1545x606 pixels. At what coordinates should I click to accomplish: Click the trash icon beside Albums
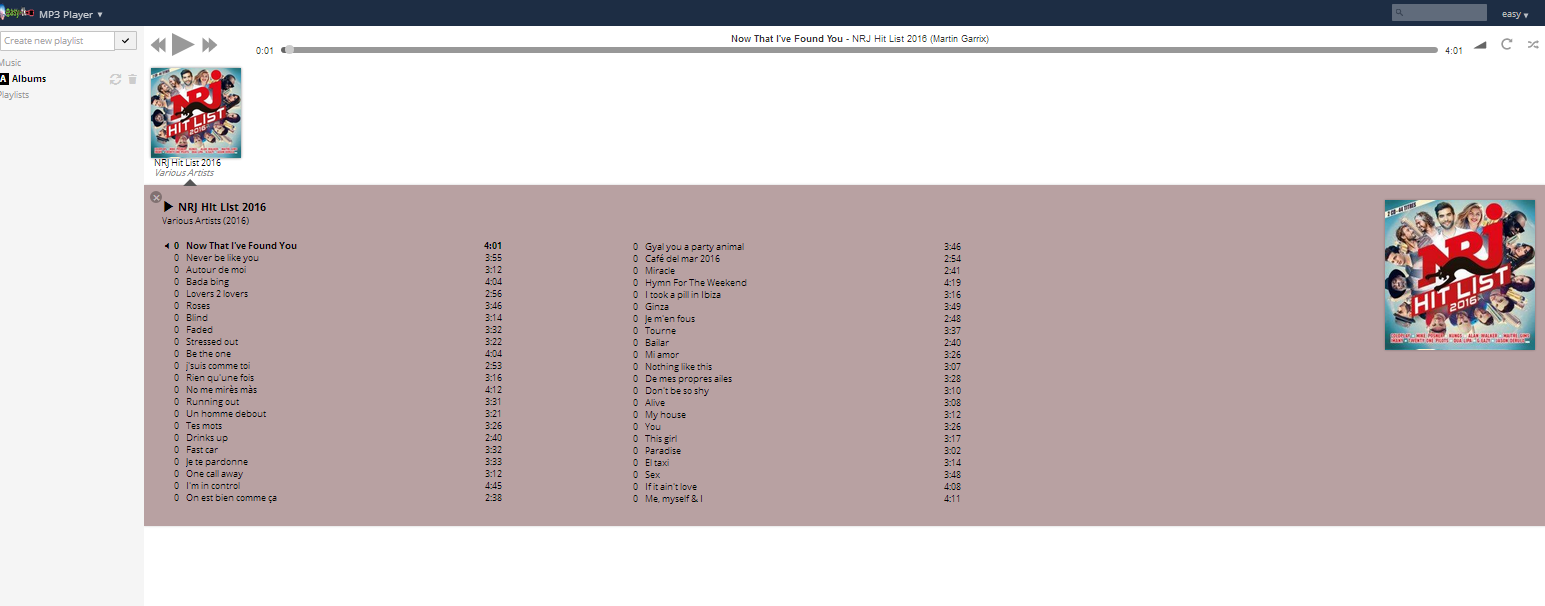coord(132,79)
